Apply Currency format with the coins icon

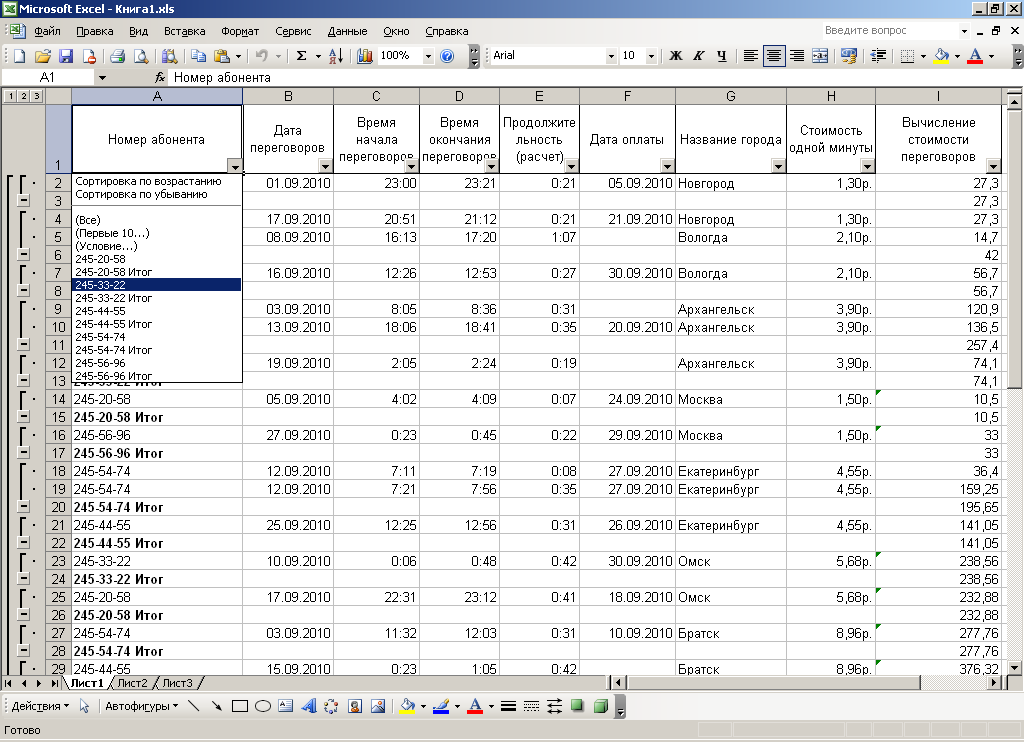click(x=849, y=56)
